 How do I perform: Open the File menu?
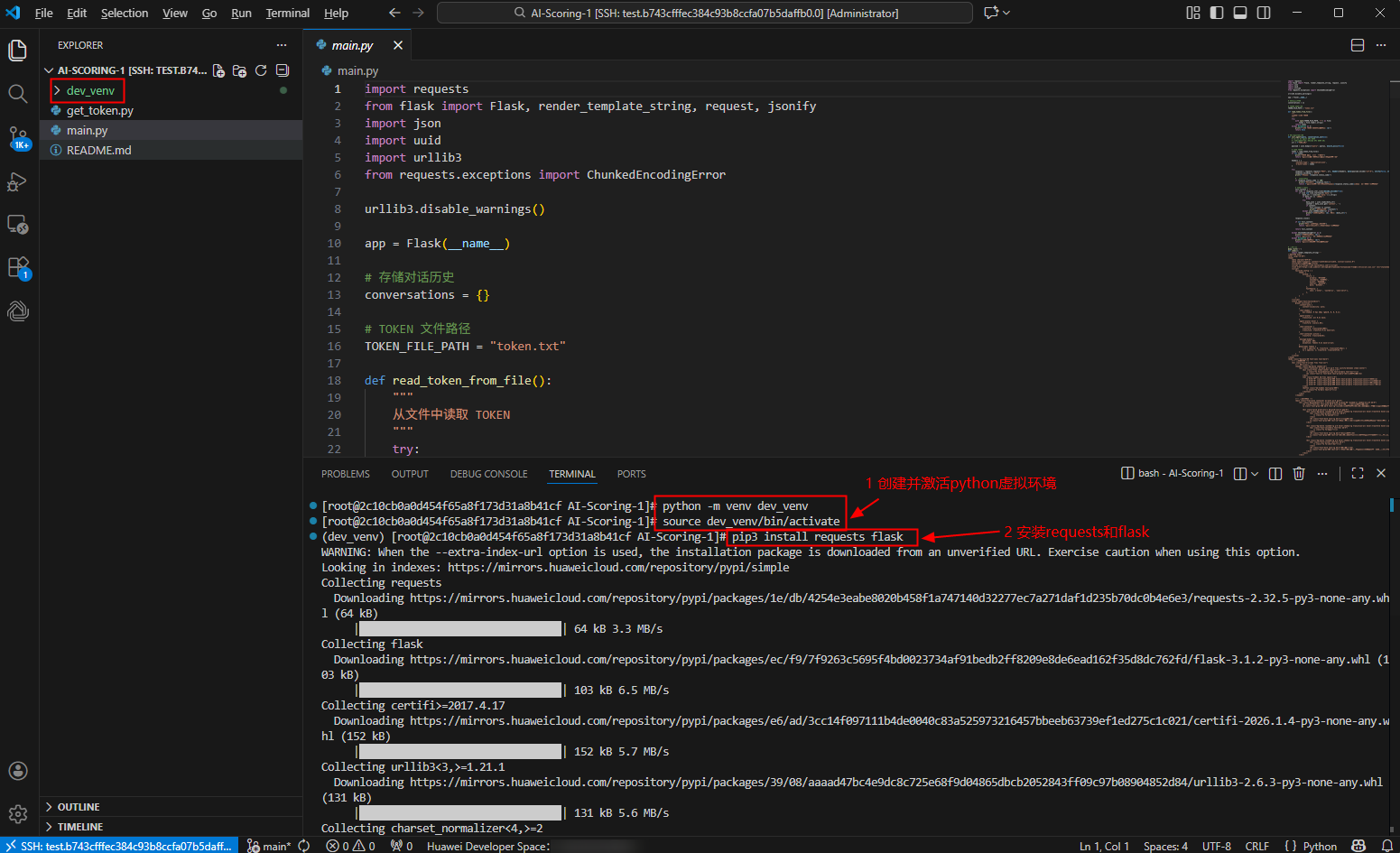pos(43,13)
